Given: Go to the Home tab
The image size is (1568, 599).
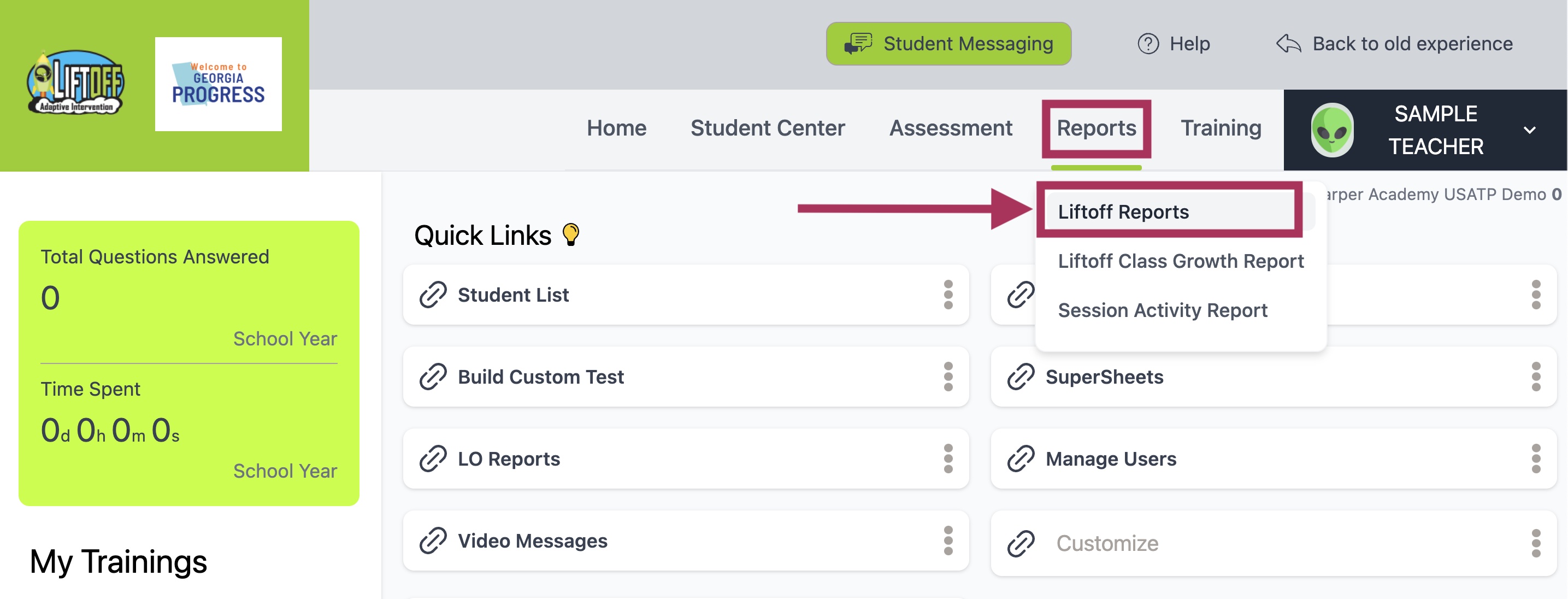Looking at the screenshot, I should pyautogui.click(x=616, y=128).
